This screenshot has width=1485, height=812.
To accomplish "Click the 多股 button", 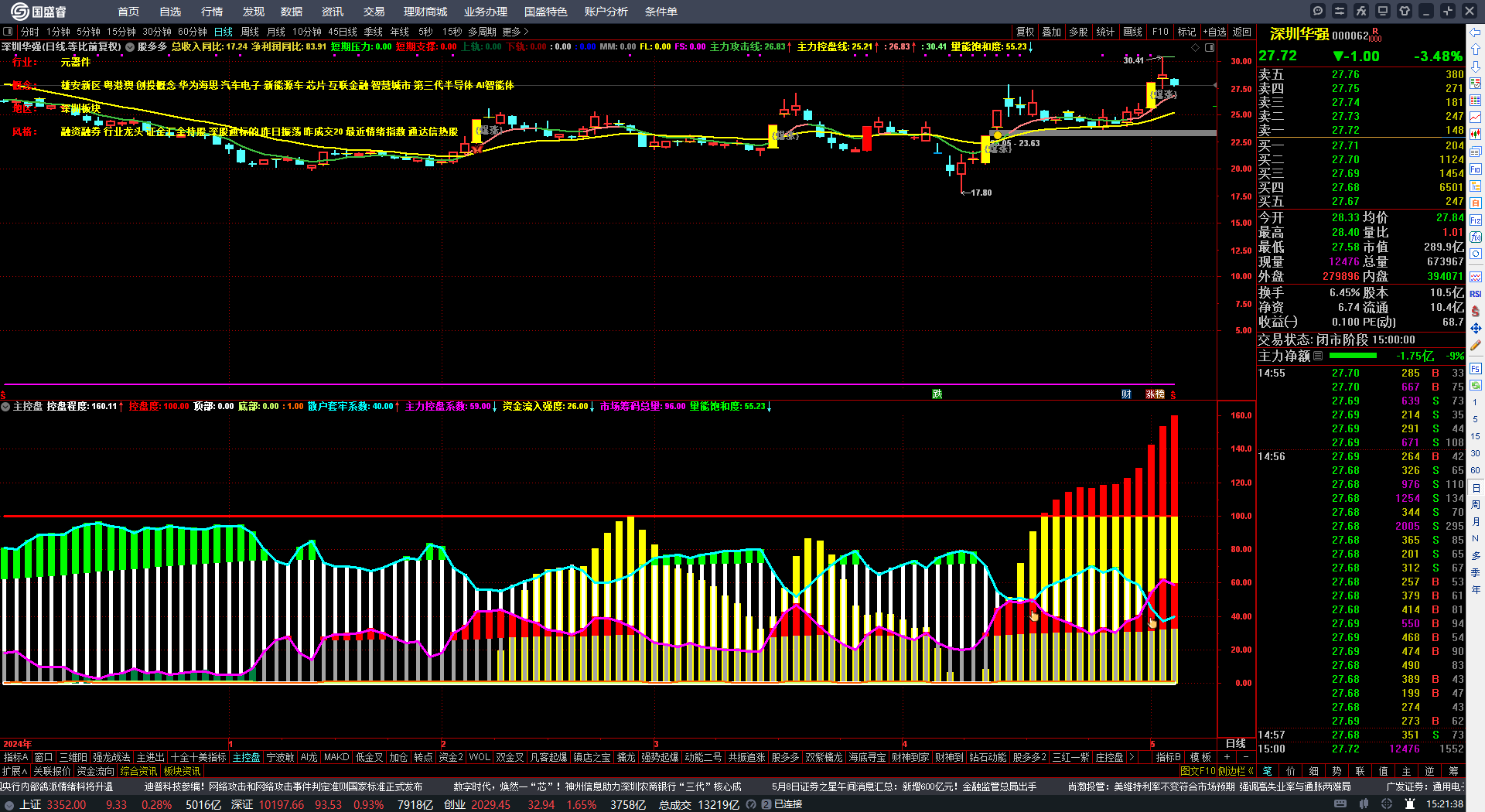I will (x=1079, y=32).
